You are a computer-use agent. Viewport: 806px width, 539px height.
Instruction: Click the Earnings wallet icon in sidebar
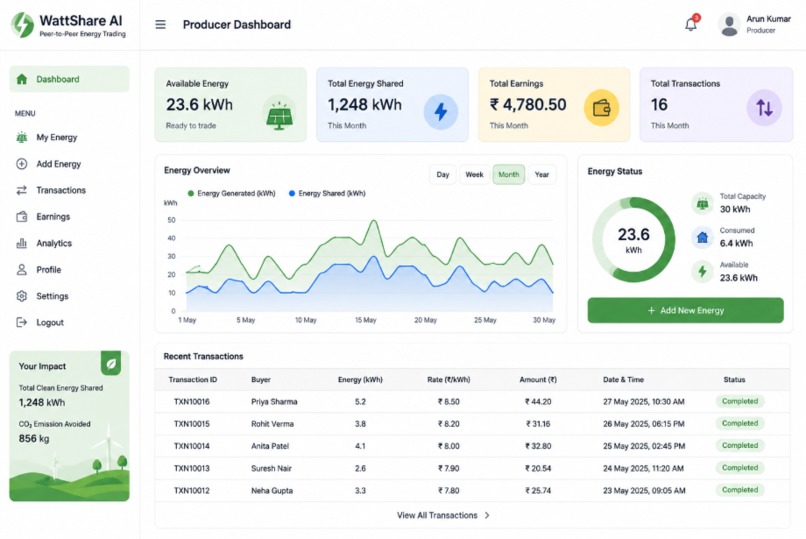click(x=22, y=217)
